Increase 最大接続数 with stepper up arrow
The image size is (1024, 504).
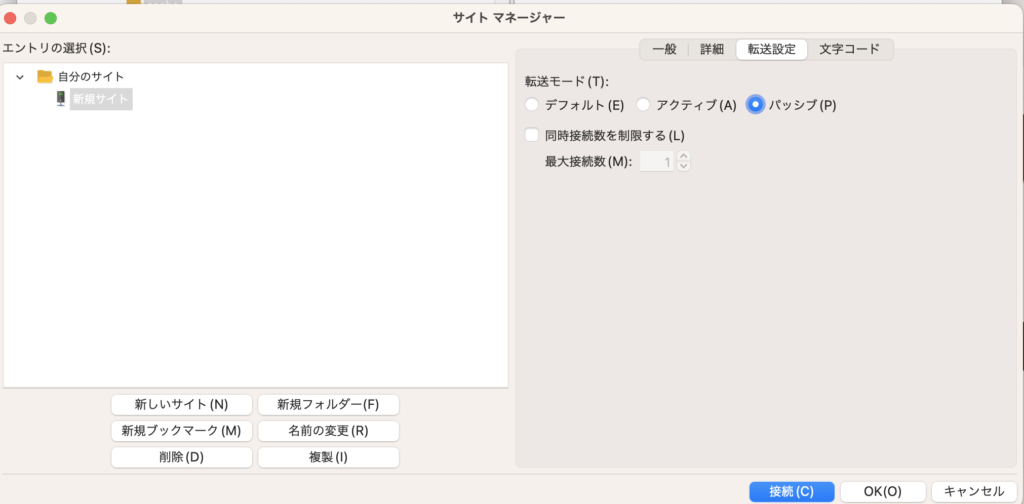[684, 156]
